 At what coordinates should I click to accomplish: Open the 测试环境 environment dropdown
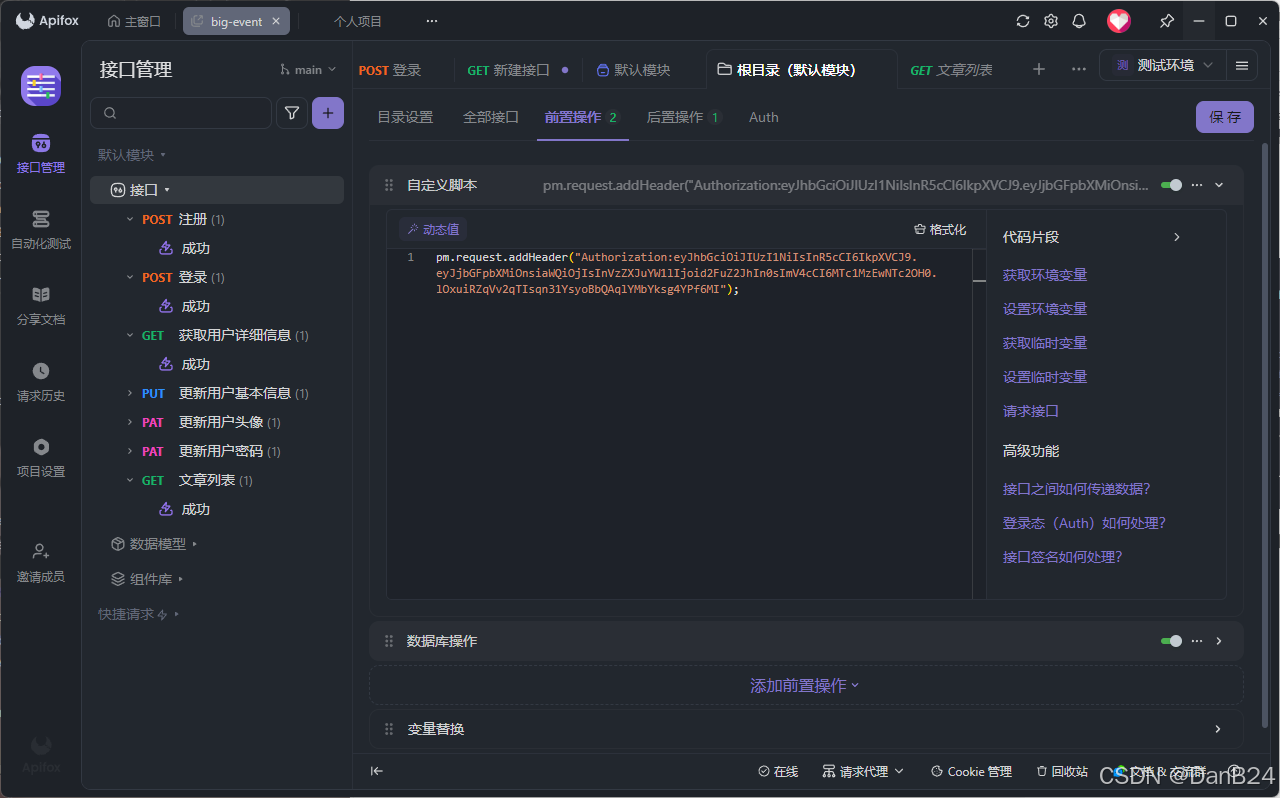(1163, 65)
